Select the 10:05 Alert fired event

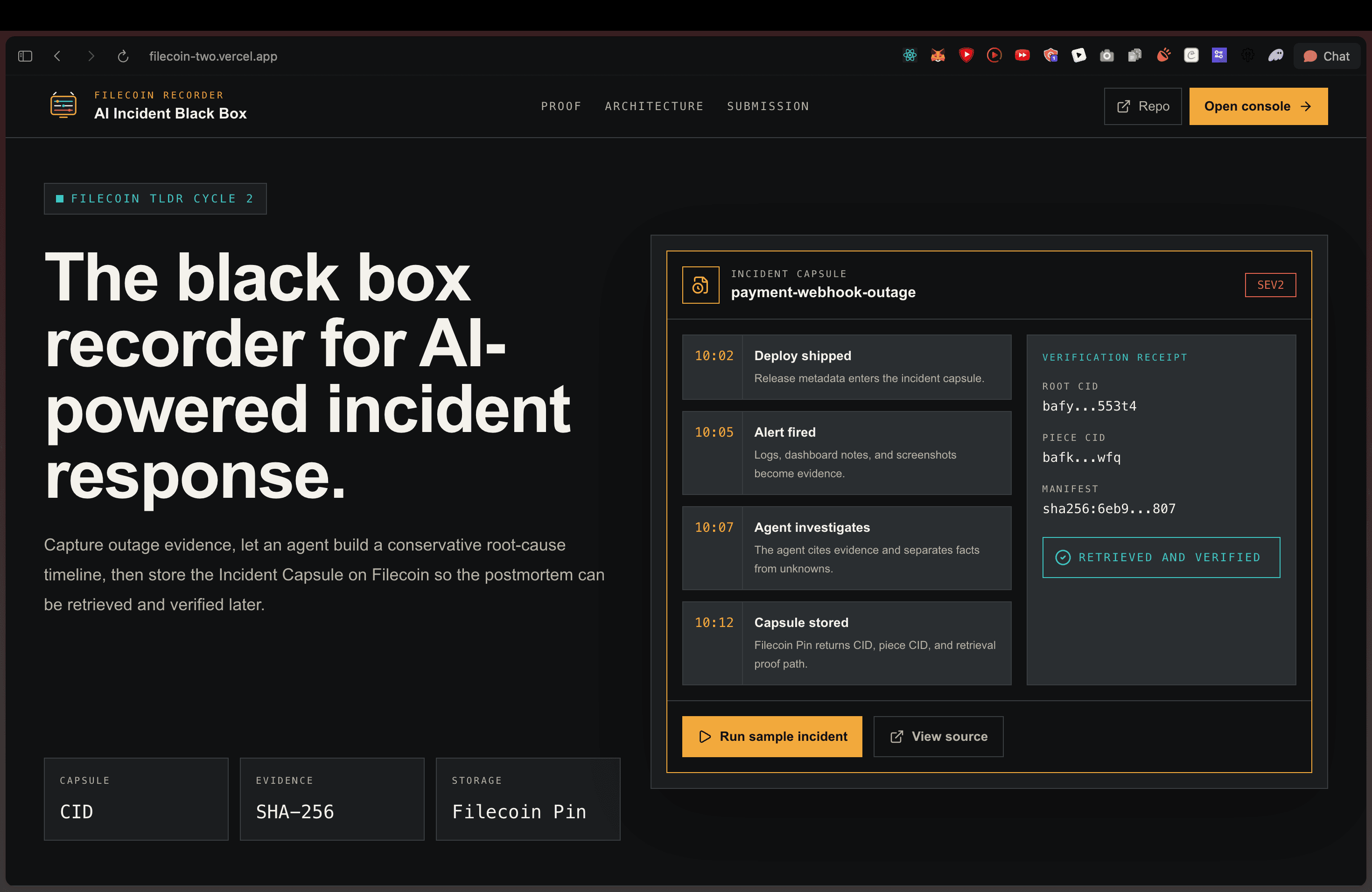pyautogui.click(x=846, y=453)
